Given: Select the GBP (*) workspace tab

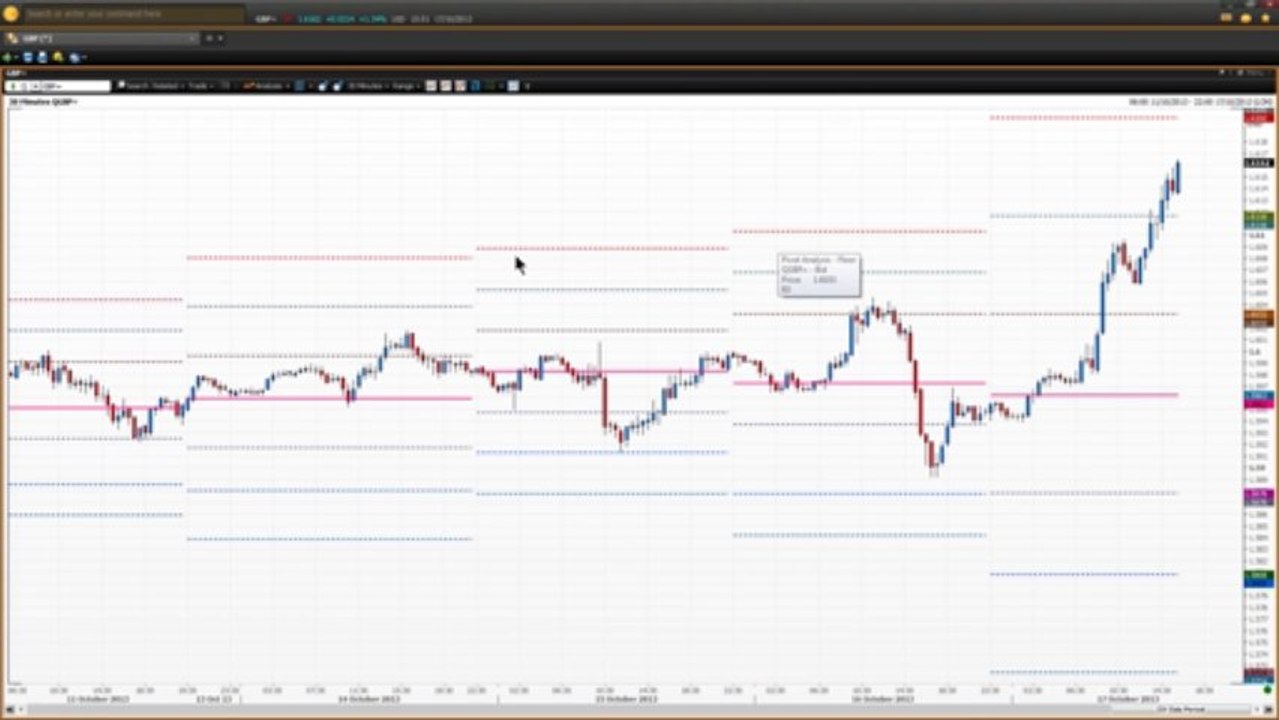Looking at the screenshot, I should click(100, 38).
